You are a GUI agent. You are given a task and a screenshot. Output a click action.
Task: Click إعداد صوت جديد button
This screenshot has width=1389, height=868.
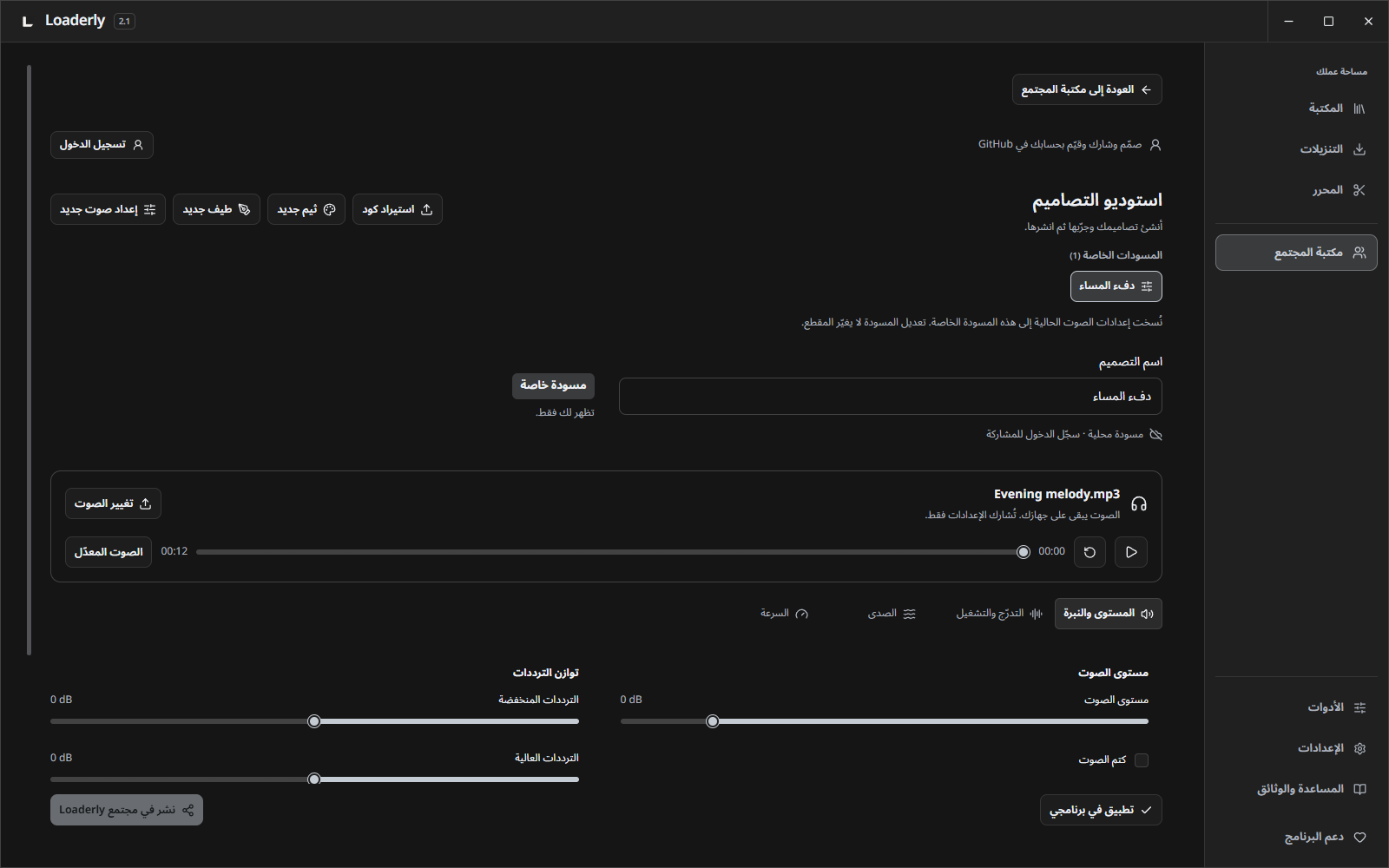point(108,209)
